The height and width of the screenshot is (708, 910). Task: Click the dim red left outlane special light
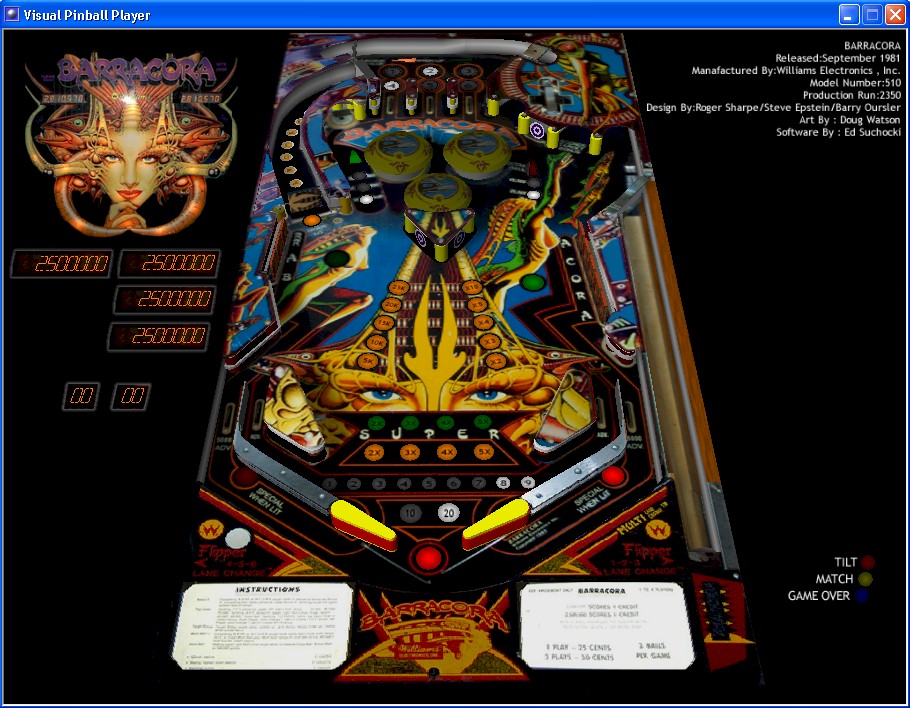click(245, 477)
